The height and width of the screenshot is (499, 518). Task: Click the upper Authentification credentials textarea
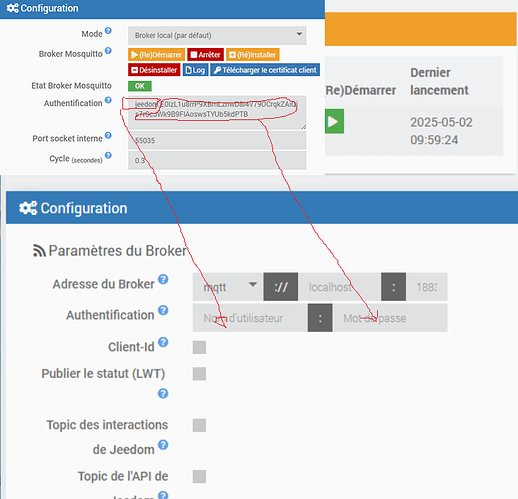point(217,113)
